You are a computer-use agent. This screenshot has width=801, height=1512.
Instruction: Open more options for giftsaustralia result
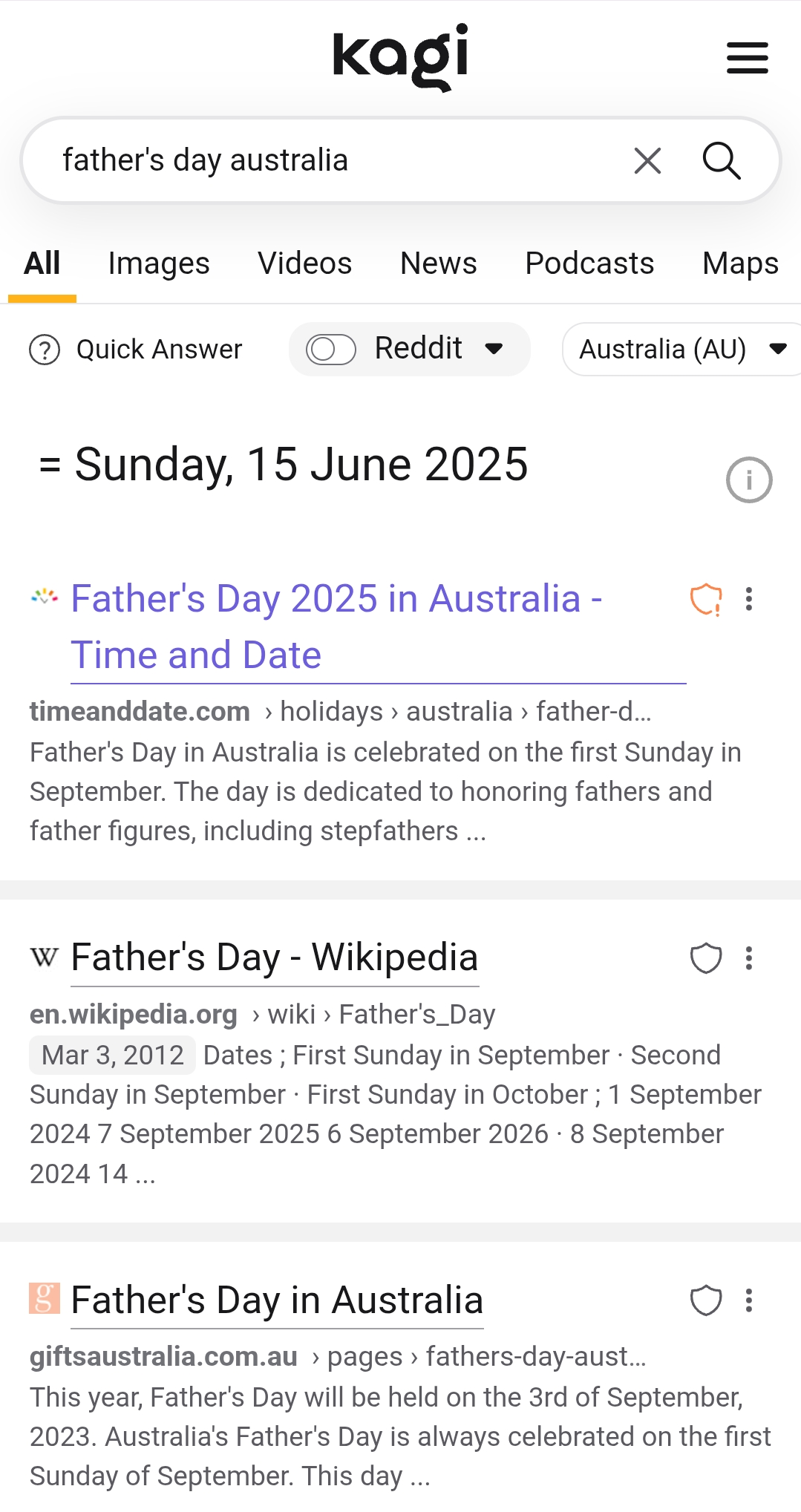pos(749,1300)
